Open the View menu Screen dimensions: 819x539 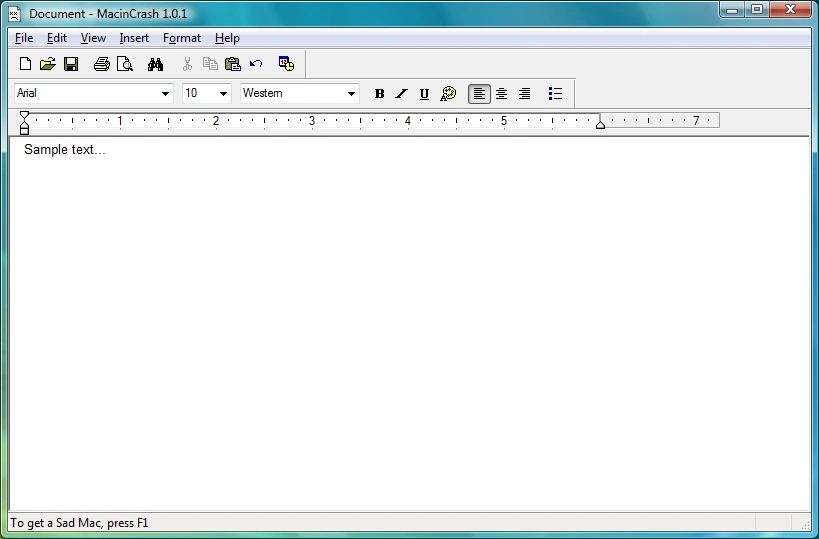[93, 38]
